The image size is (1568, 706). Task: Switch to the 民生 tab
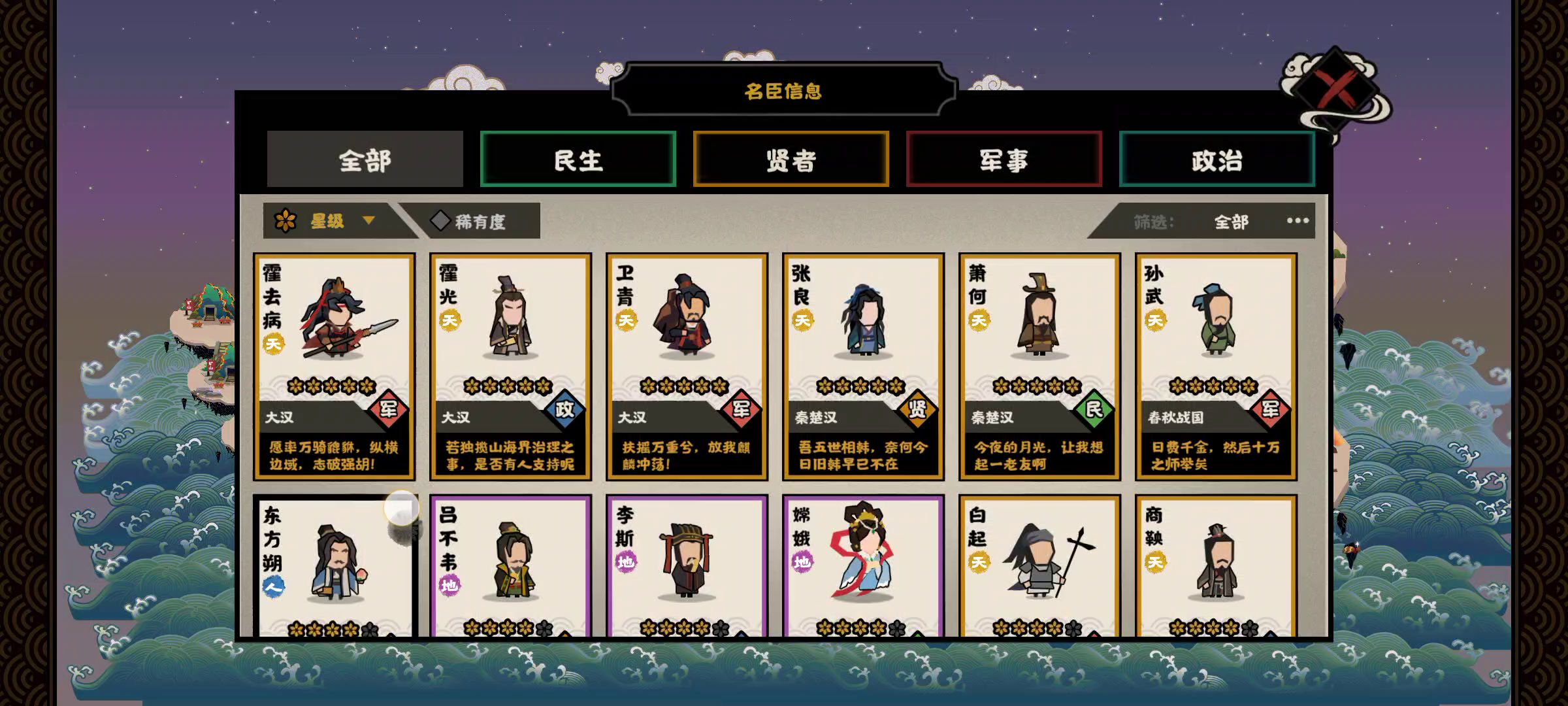[578, 159]
